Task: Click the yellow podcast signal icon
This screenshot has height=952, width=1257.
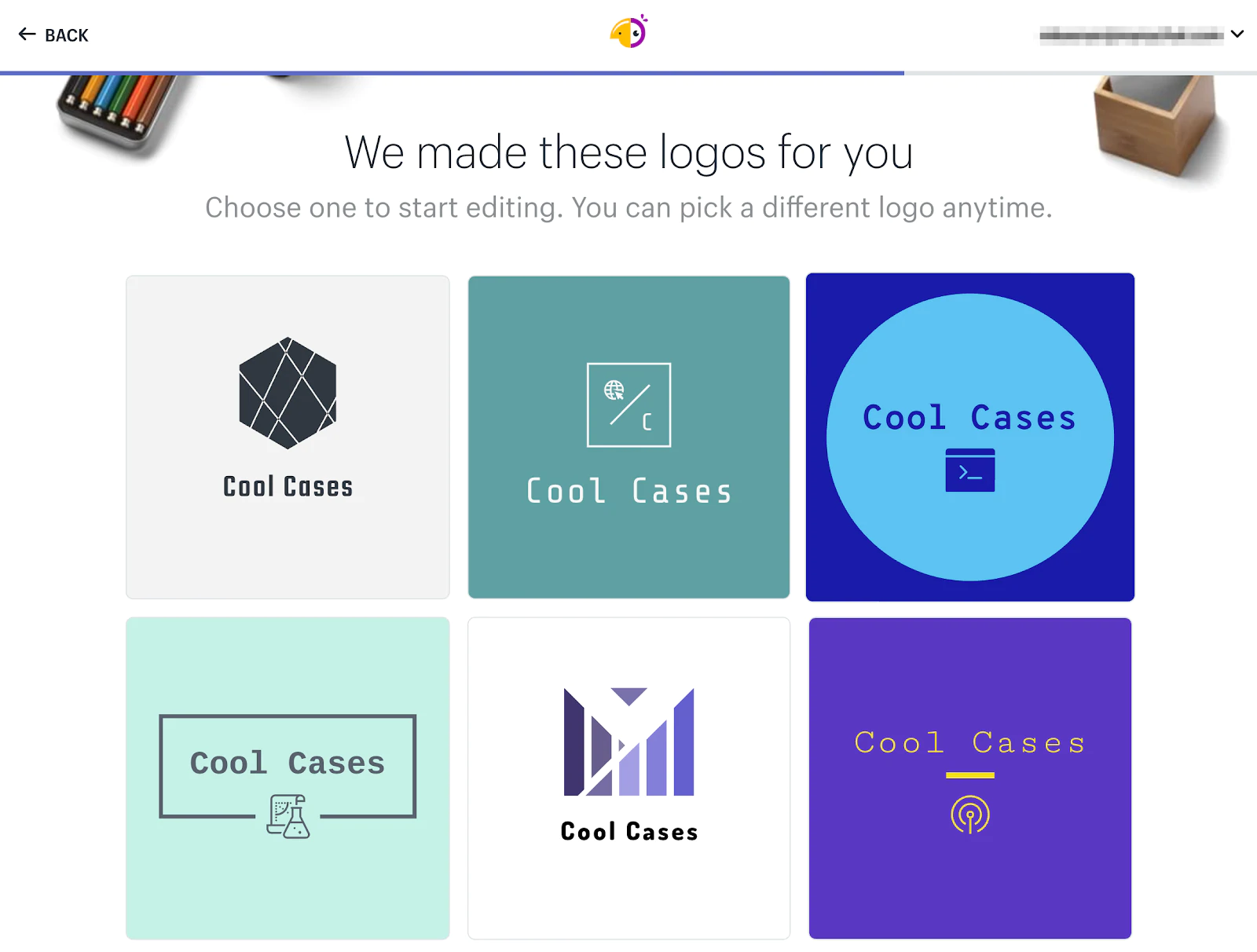Action: pos(970,815)
